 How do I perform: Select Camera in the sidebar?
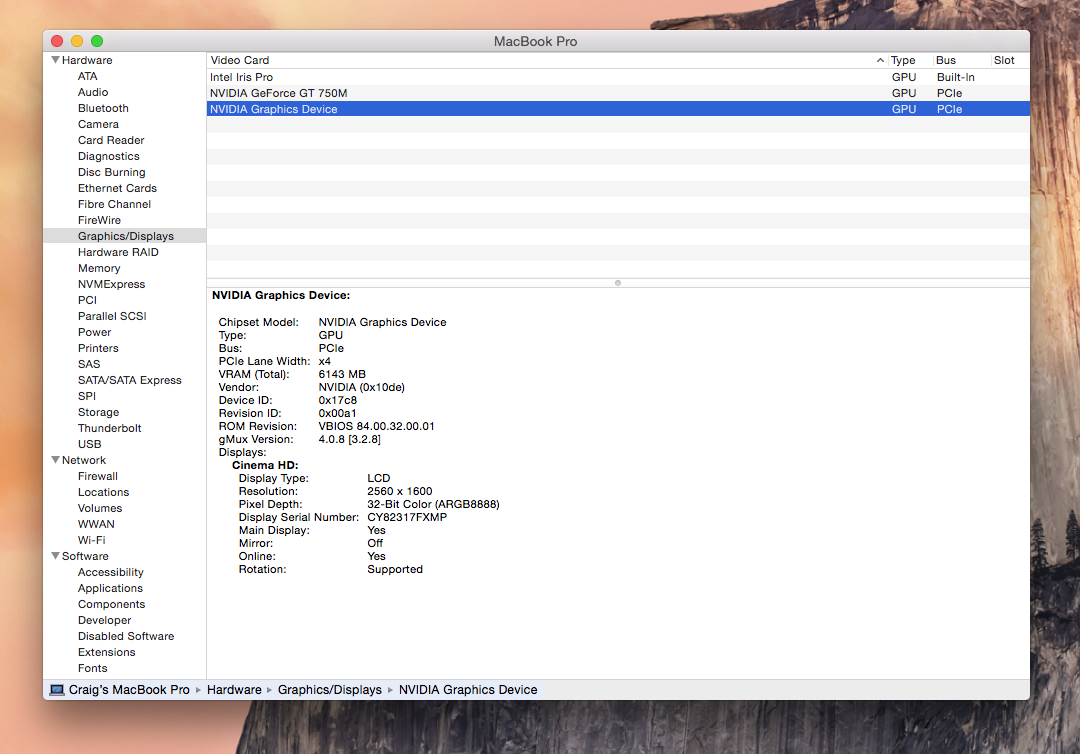(98, 124)
